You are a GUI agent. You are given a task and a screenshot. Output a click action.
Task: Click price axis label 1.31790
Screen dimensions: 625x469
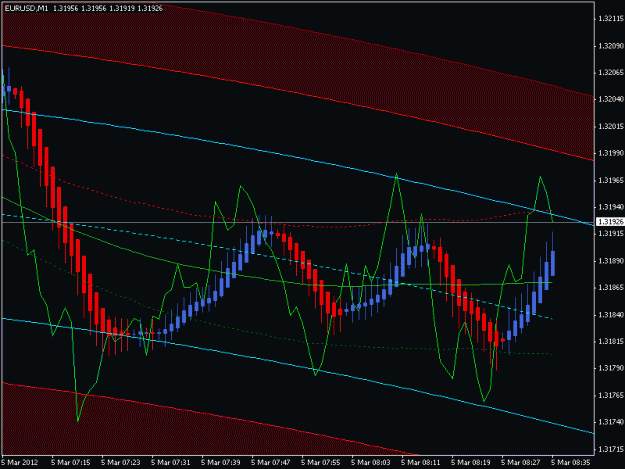tap(611, 368)
